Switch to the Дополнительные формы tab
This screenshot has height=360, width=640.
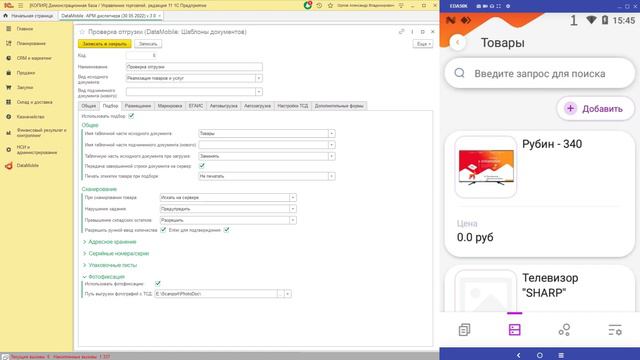click(339, 106)
